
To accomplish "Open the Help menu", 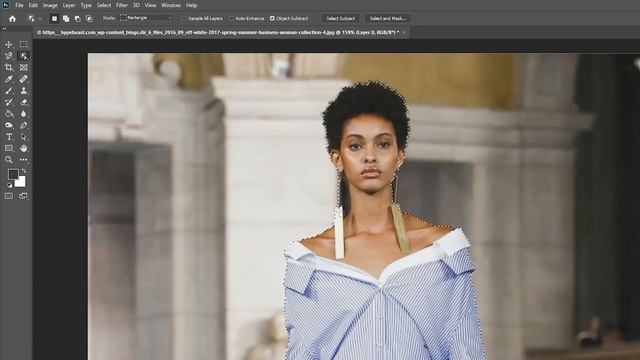I will click(x=191, y=5).
